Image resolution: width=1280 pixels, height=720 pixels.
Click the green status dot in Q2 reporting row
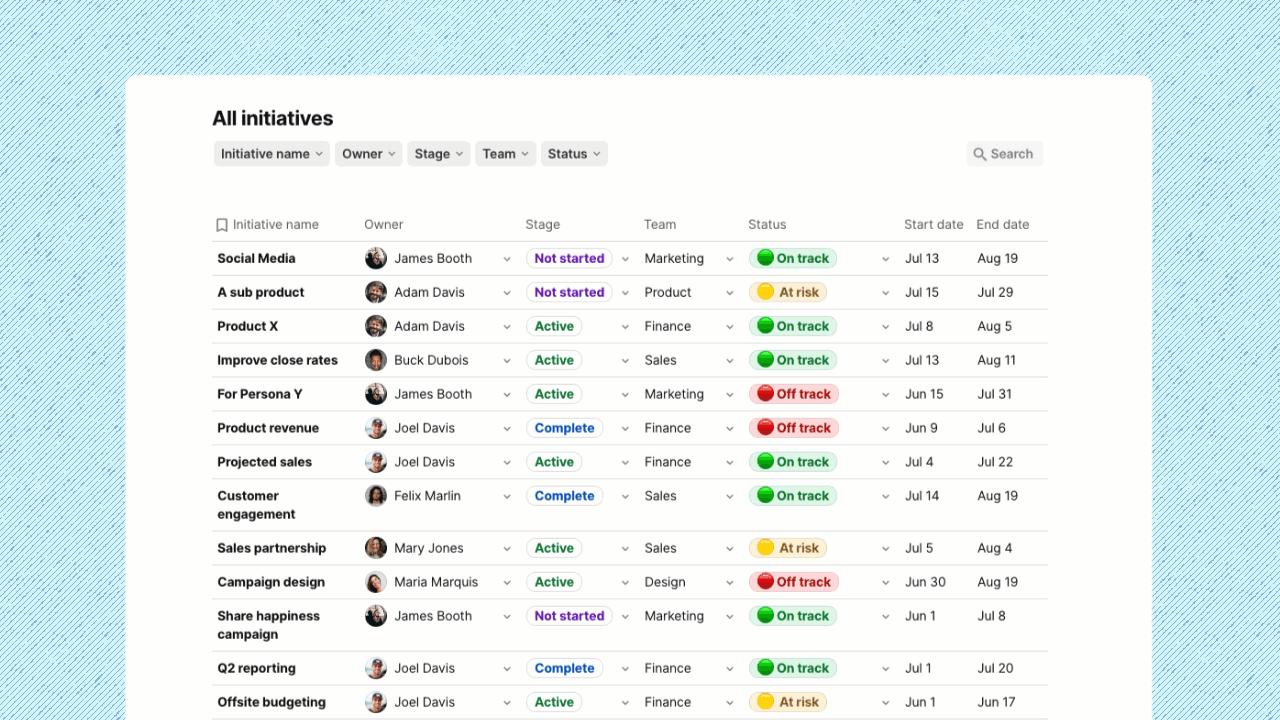pos(765,668)
